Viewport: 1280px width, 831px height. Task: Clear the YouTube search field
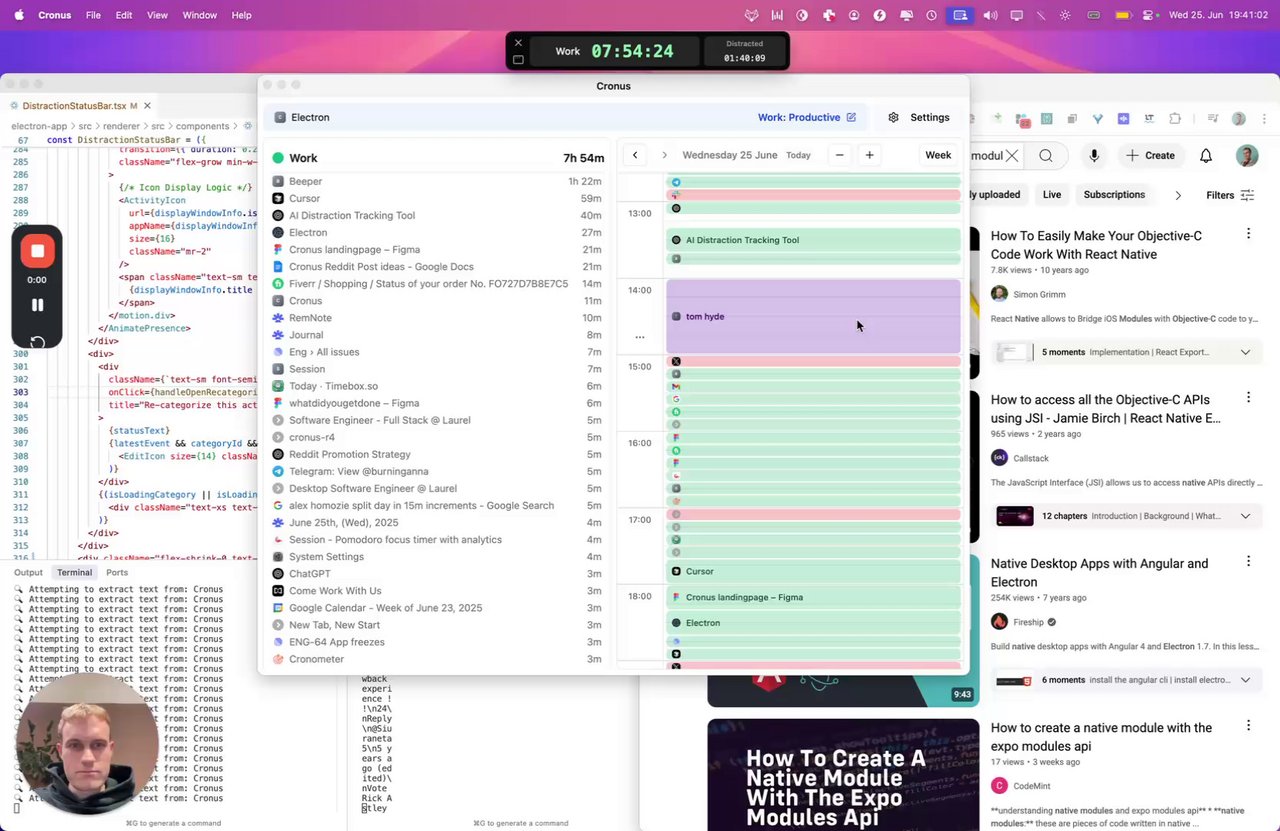point(1012,155)
